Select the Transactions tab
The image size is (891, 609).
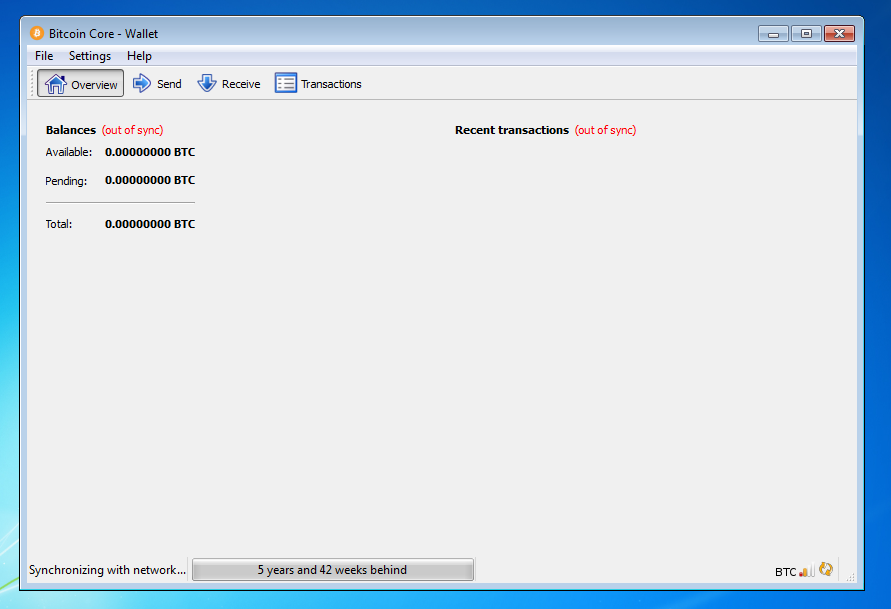(318, 83)
